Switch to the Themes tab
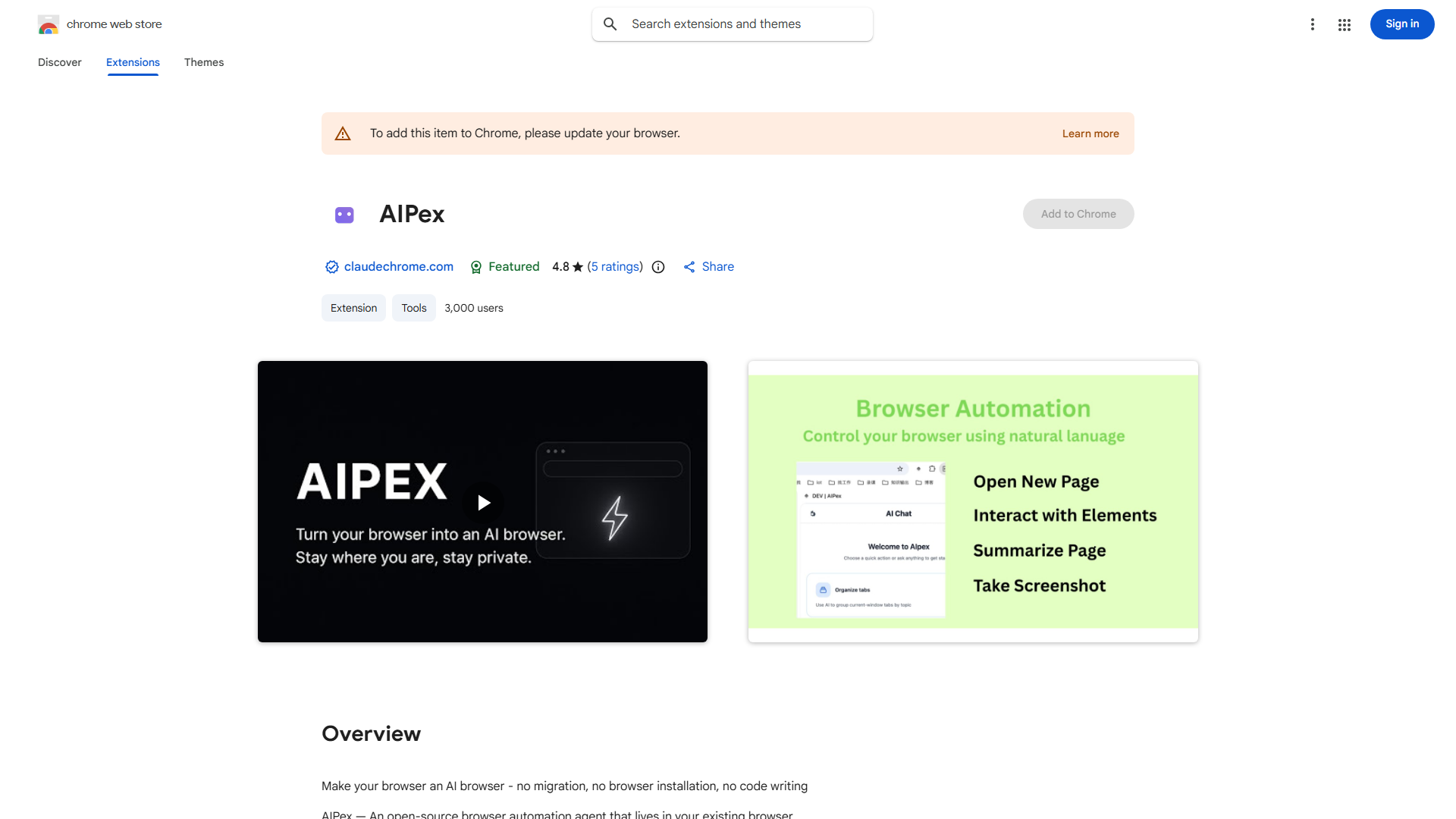This screenshot has height=819, width=1456. 203,62
